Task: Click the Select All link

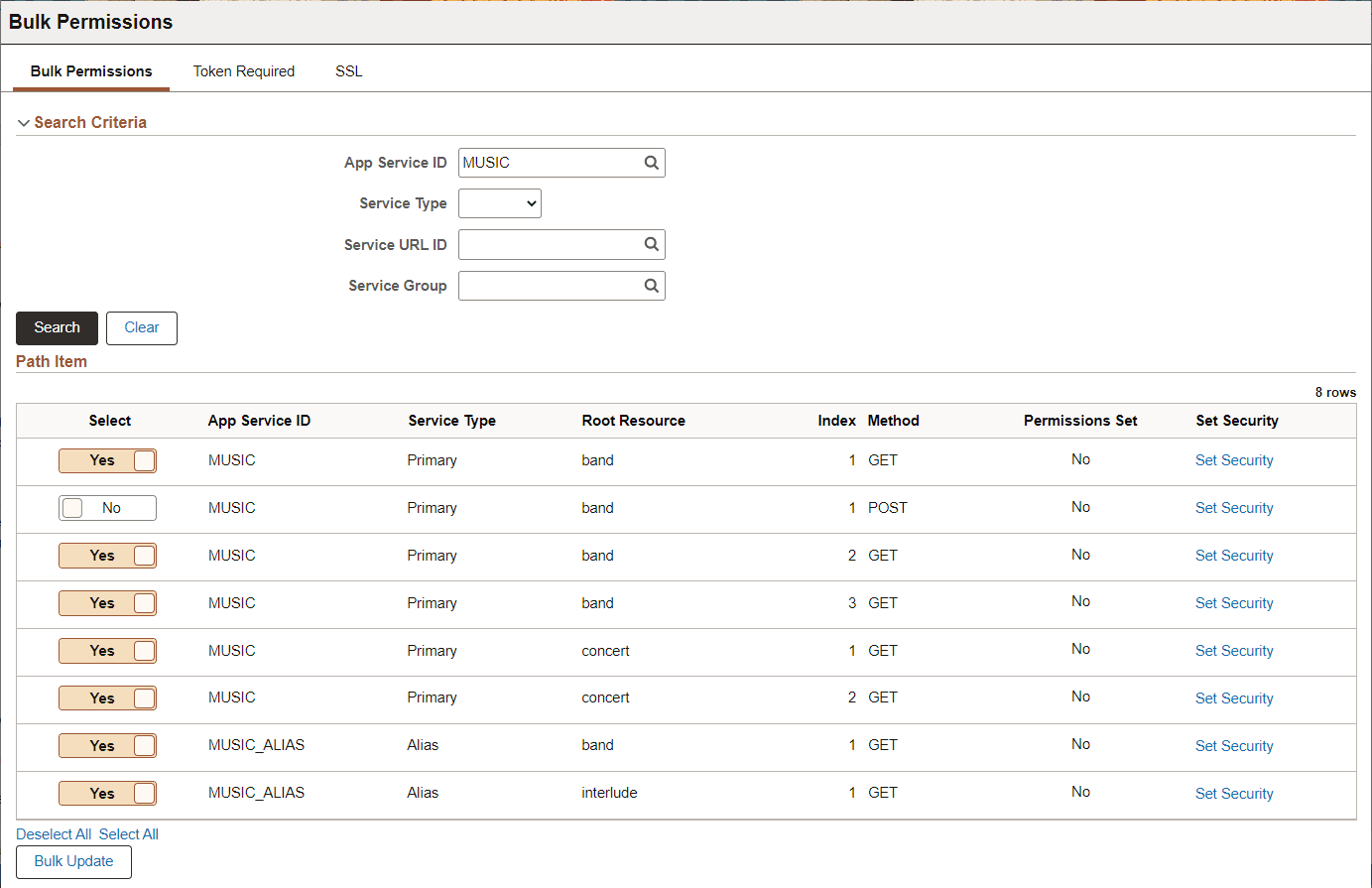Action: 129,833
